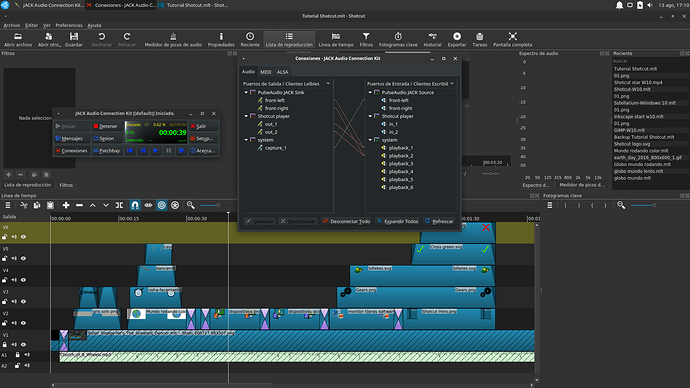Toggle Ripple all tracks icon

pyautogui.click(x=175, y=205)
